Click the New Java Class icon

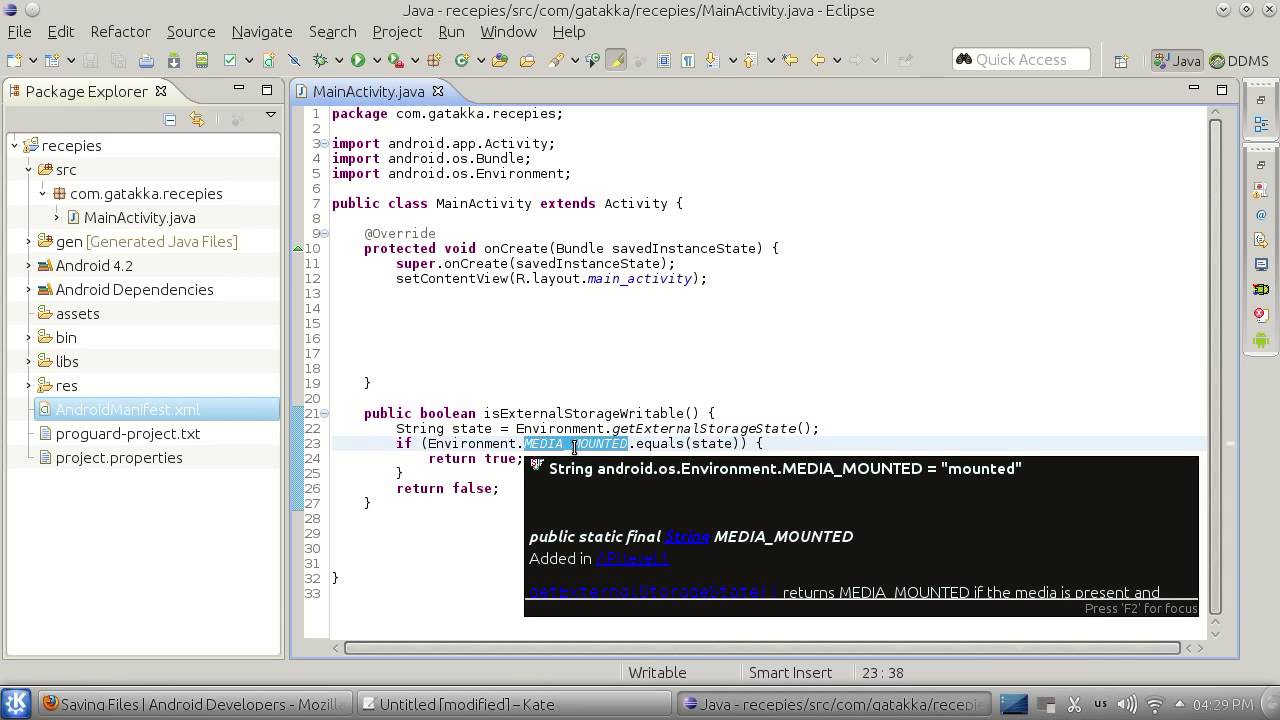pyautogui.click(x=461, y=60)
